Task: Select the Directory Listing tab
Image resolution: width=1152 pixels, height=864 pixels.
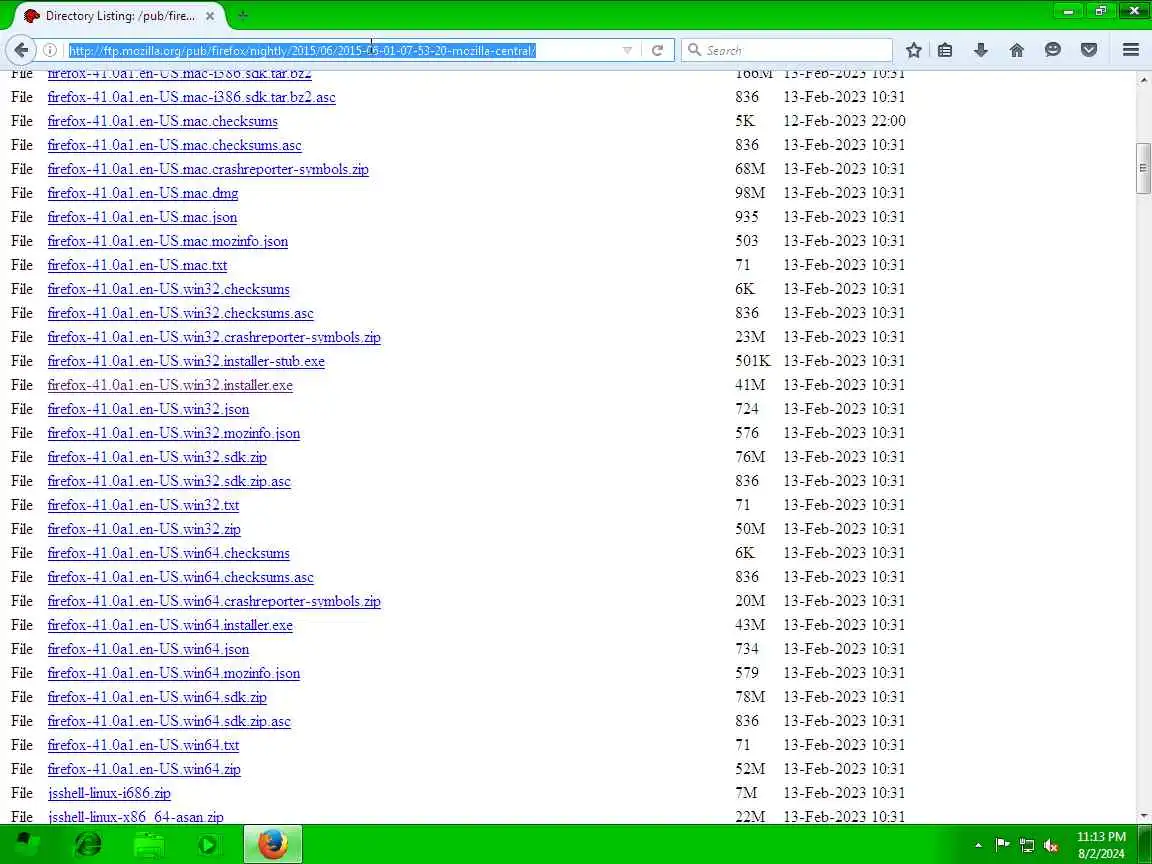Action: click(x=120, y=15)
